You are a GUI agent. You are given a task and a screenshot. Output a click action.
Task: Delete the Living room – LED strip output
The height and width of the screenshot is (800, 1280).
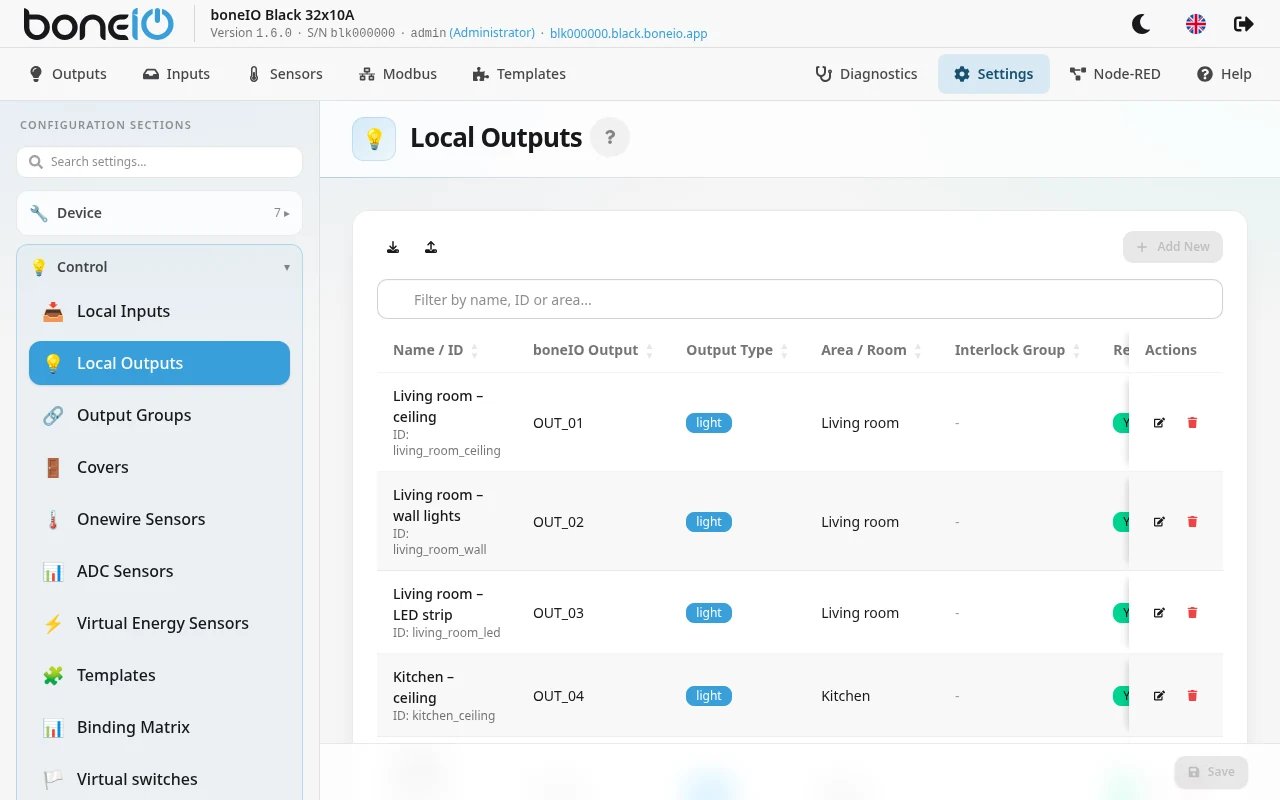[x=1192, y=612]
